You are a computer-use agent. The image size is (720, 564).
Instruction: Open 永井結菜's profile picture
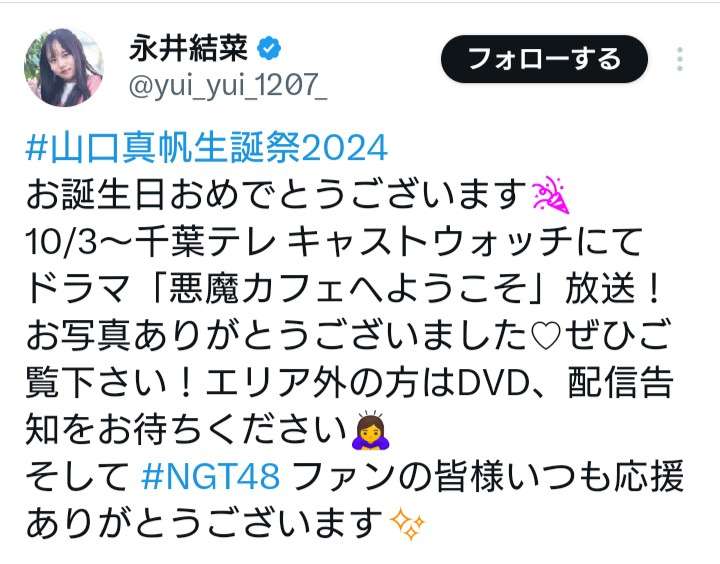click(x=64, y=68)
